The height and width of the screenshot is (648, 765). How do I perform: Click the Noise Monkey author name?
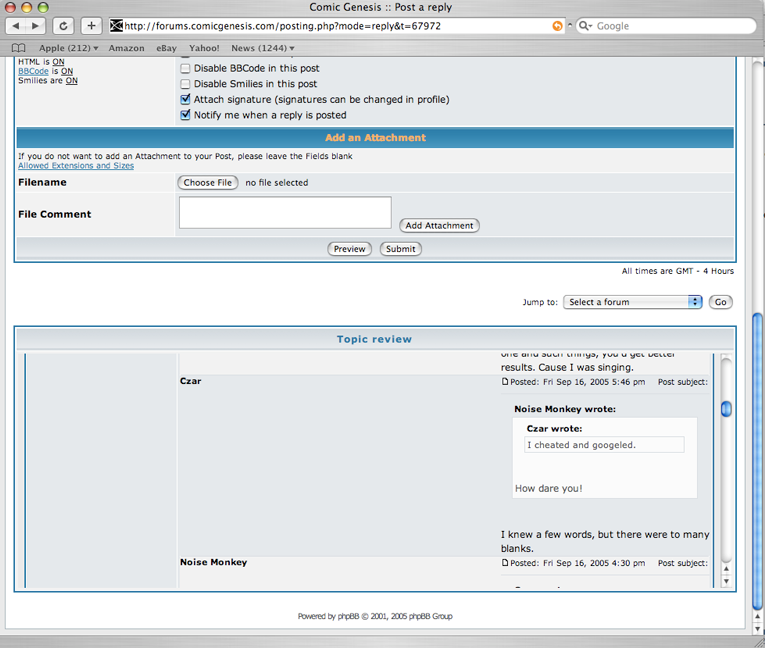pos(213,562)
